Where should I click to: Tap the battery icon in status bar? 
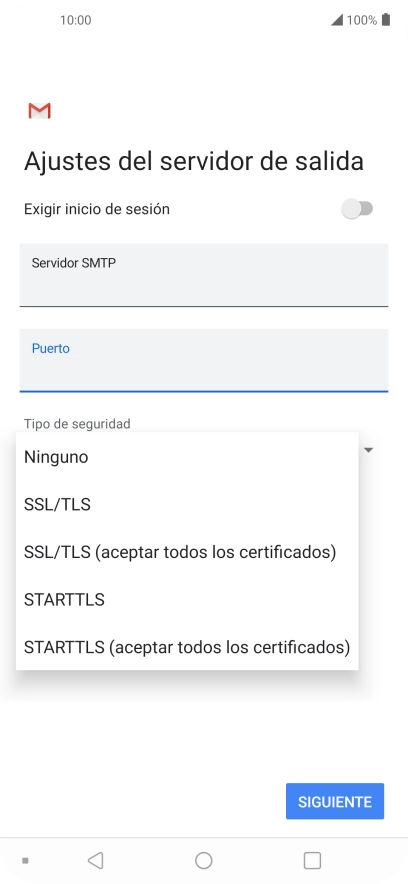click(386, 20)
